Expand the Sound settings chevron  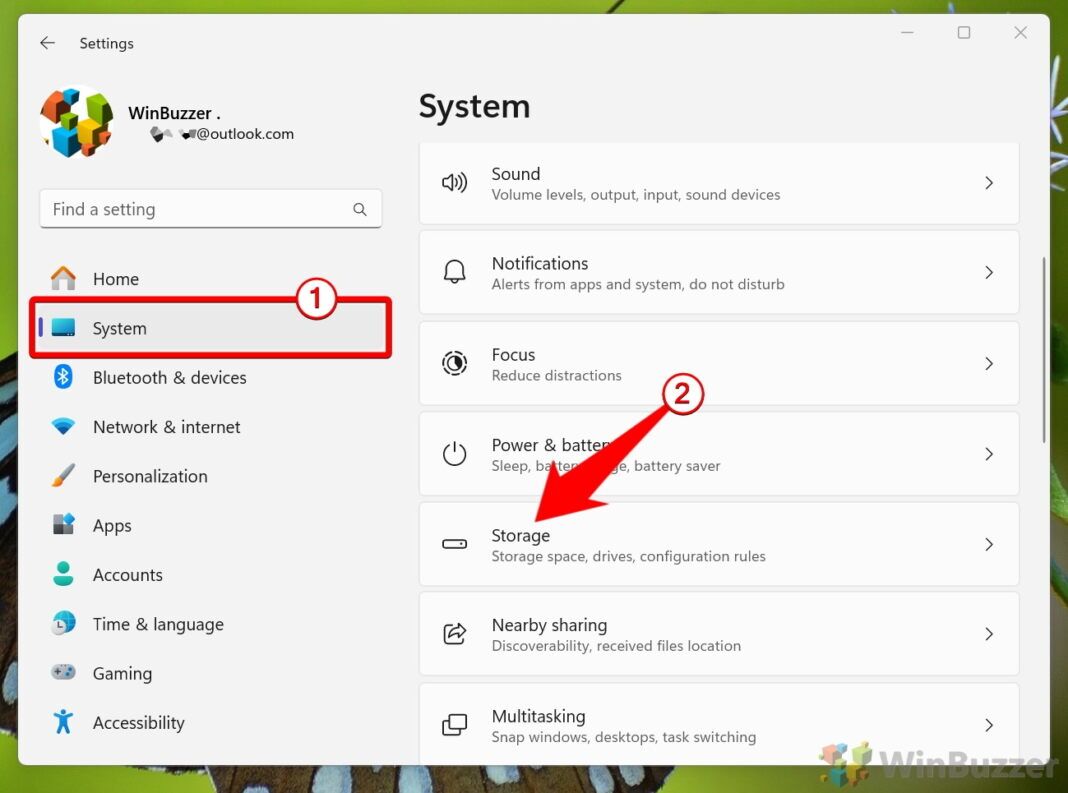pos(989,183)
